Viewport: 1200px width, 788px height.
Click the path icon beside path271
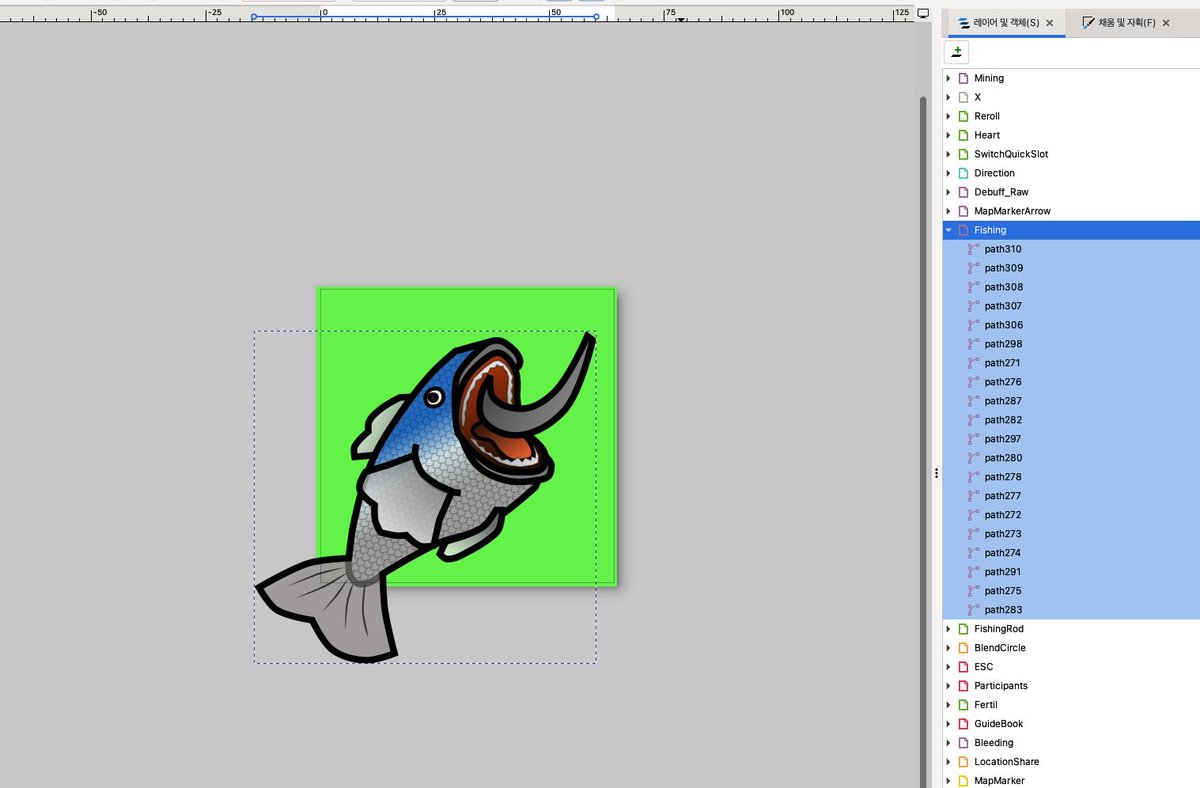click(x=973, y=363)
